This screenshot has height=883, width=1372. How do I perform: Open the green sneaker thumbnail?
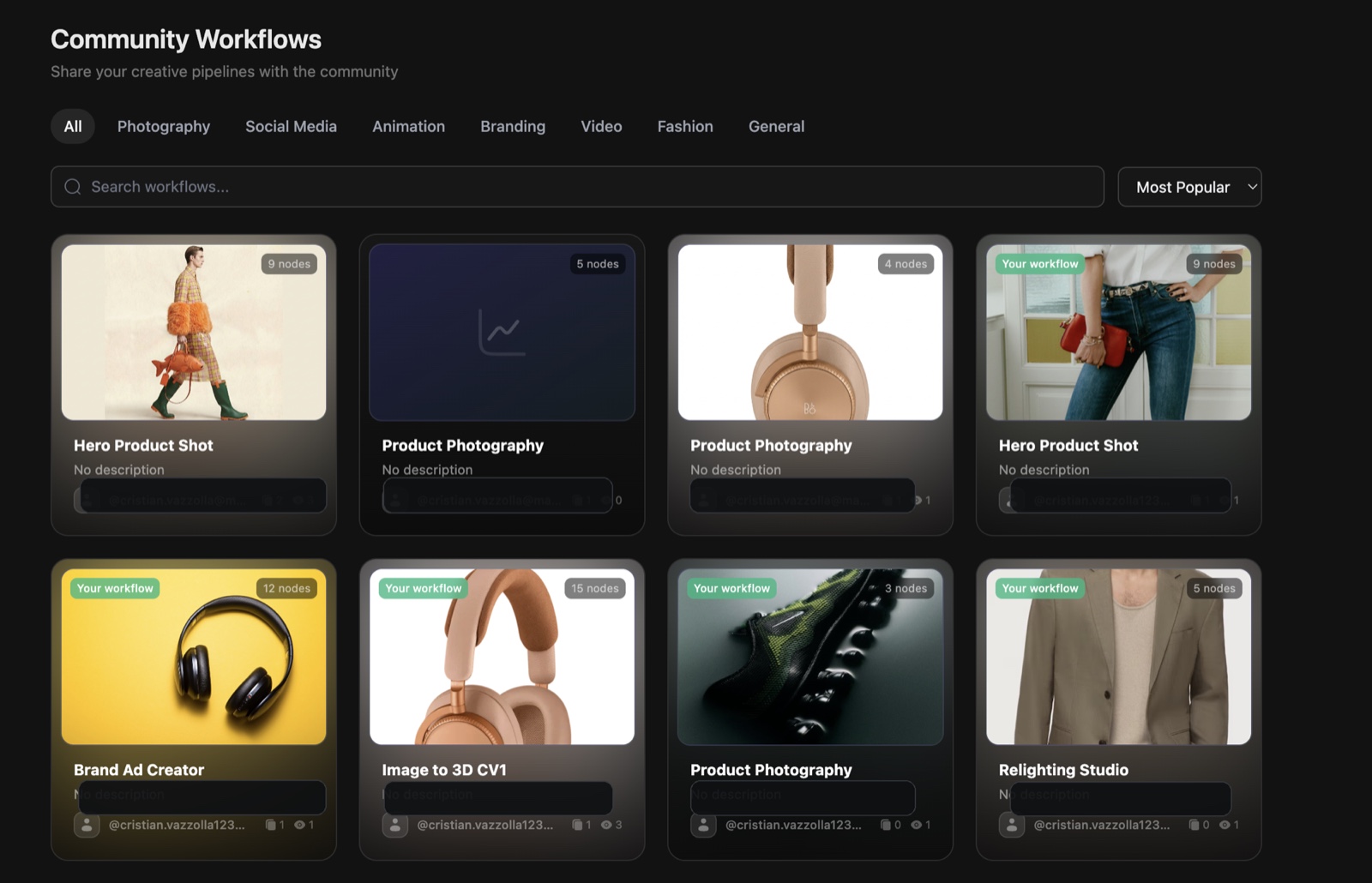pyautogui.click(x=810, y=657)
